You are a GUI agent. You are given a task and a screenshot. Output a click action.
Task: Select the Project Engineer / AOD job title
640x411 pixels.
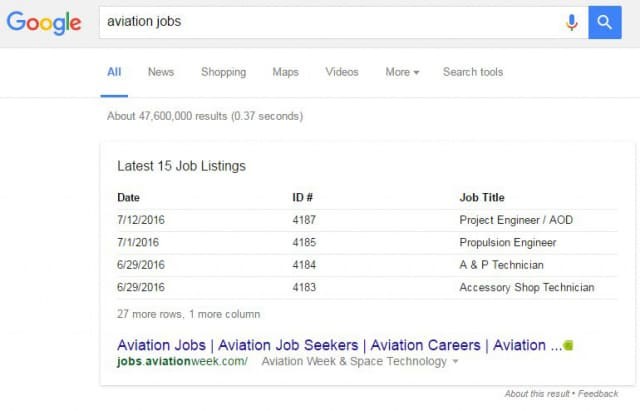coord(515,219)
